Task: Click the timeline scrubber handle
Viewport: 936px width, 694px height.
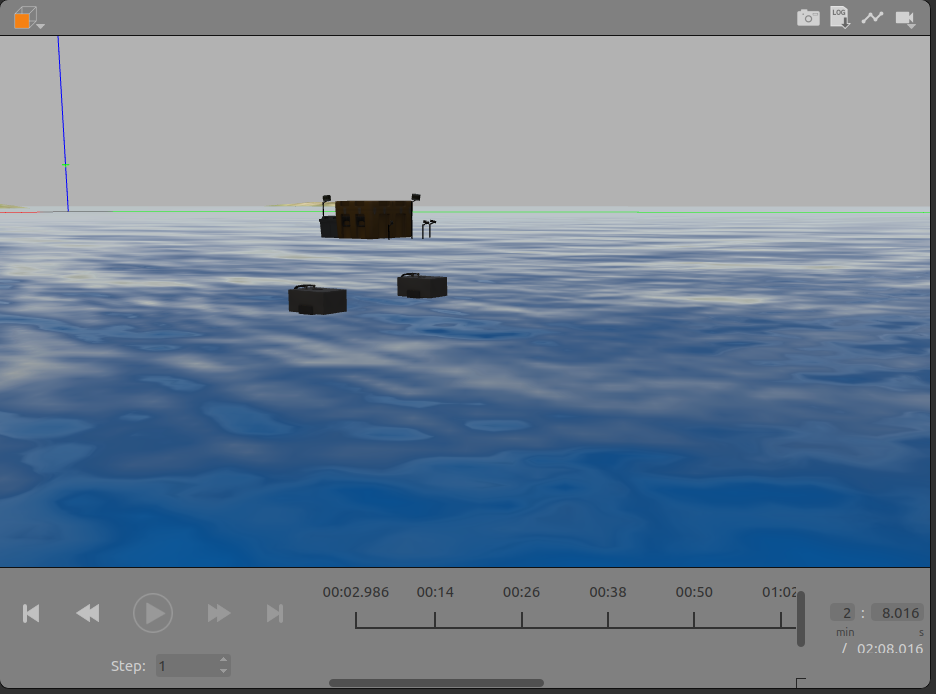Action: [x=800, y=618]
